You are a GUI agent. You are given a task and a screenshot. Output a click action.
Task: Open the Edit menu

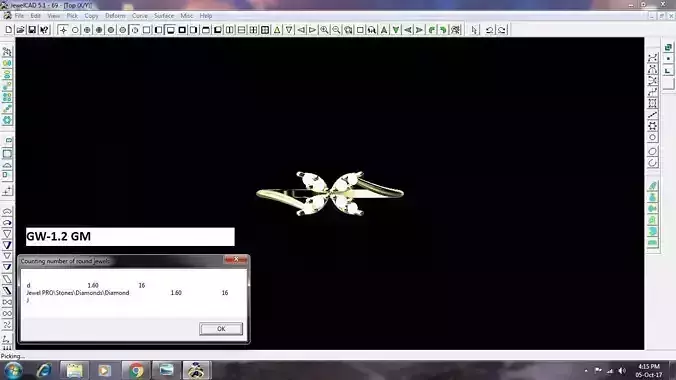(35, 16)
